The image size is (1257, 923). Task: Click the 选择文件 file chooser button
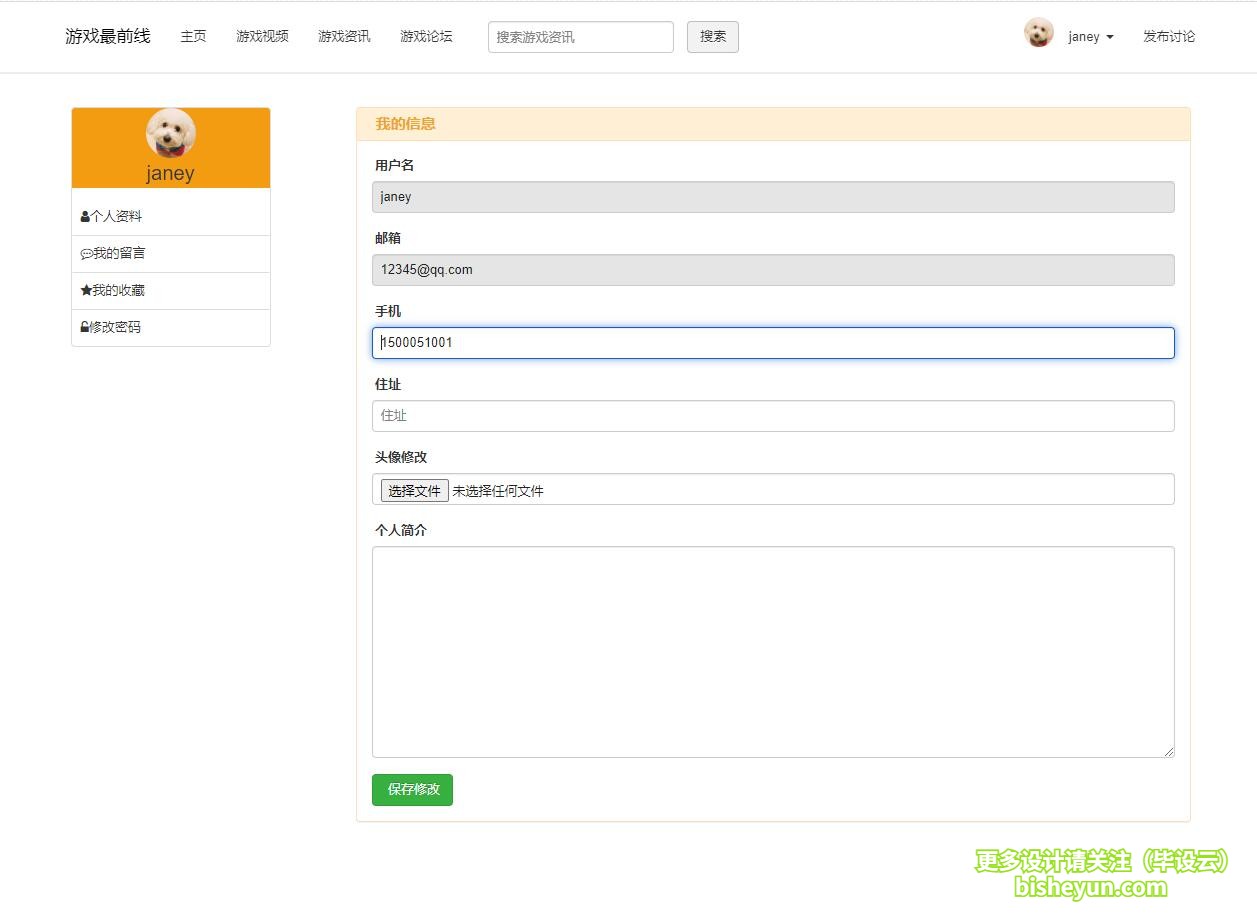pos(414,491)
